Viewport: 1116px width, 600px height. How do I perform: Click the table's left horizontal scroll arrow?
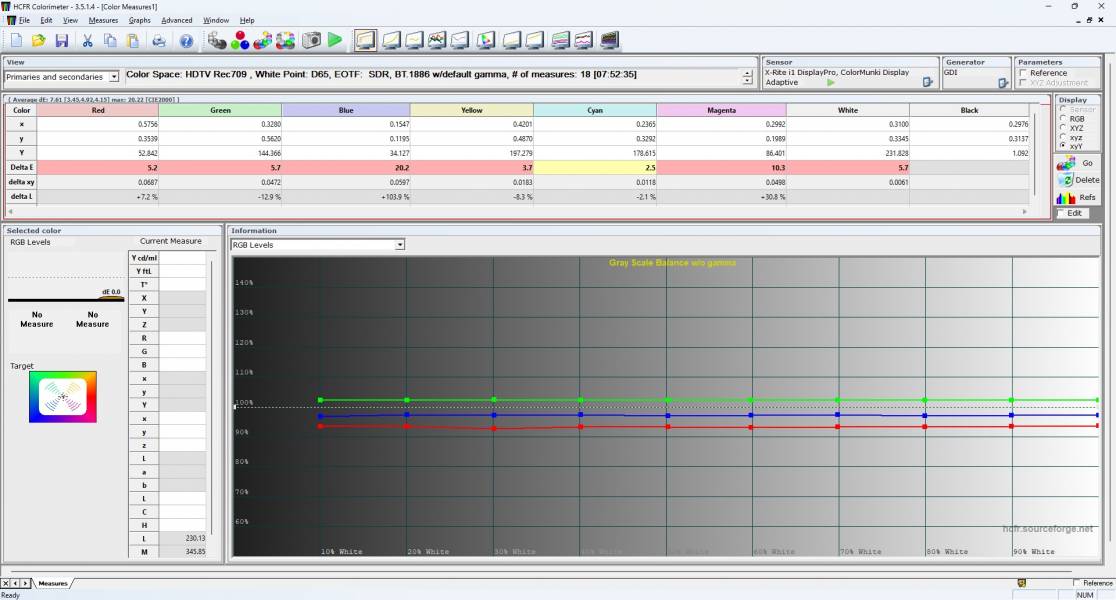point(10,211)
